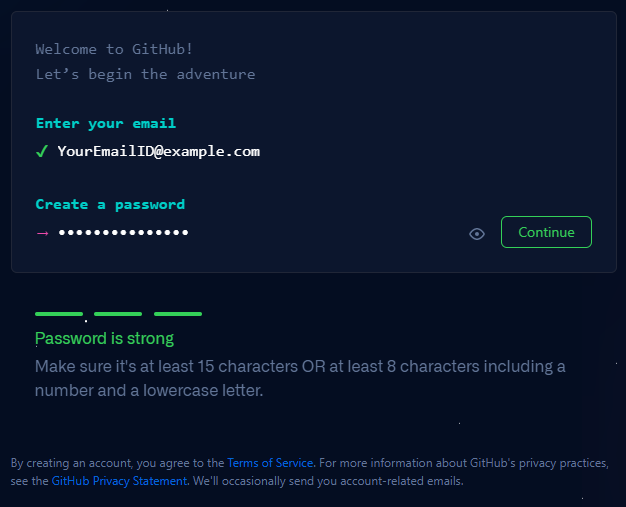
Task: Click the second green strength bar
Action: point(118,314)
